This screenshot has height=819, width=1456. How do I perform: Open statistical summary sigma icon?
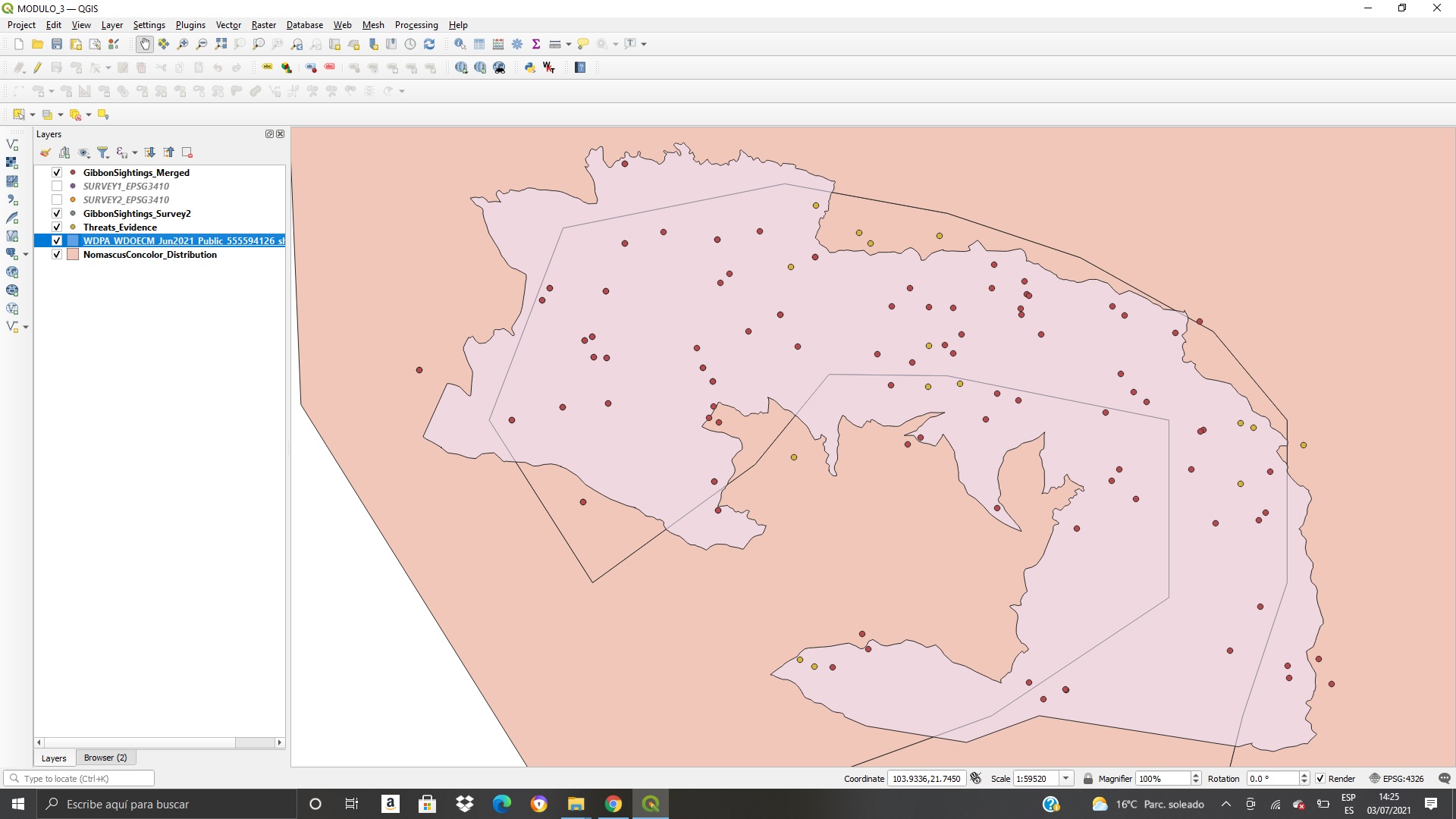click(536, 44)
